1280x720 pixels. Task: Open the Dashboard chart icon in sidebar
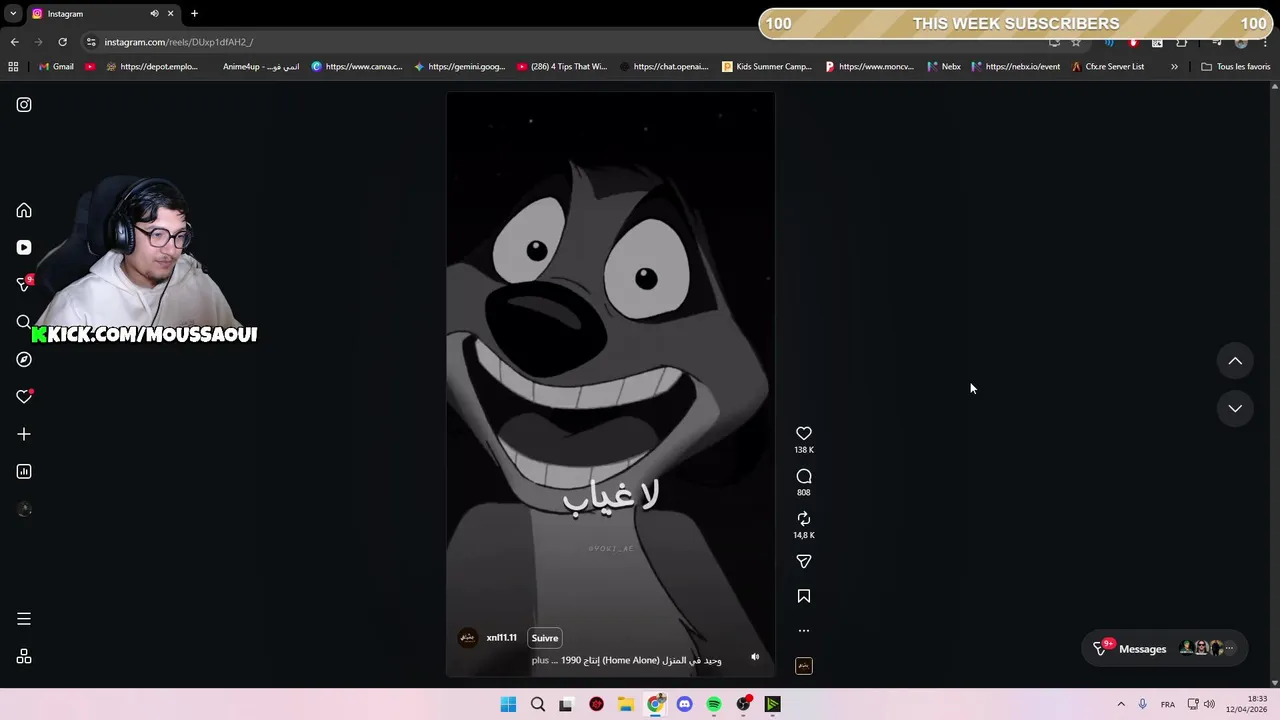pos(24,472)
